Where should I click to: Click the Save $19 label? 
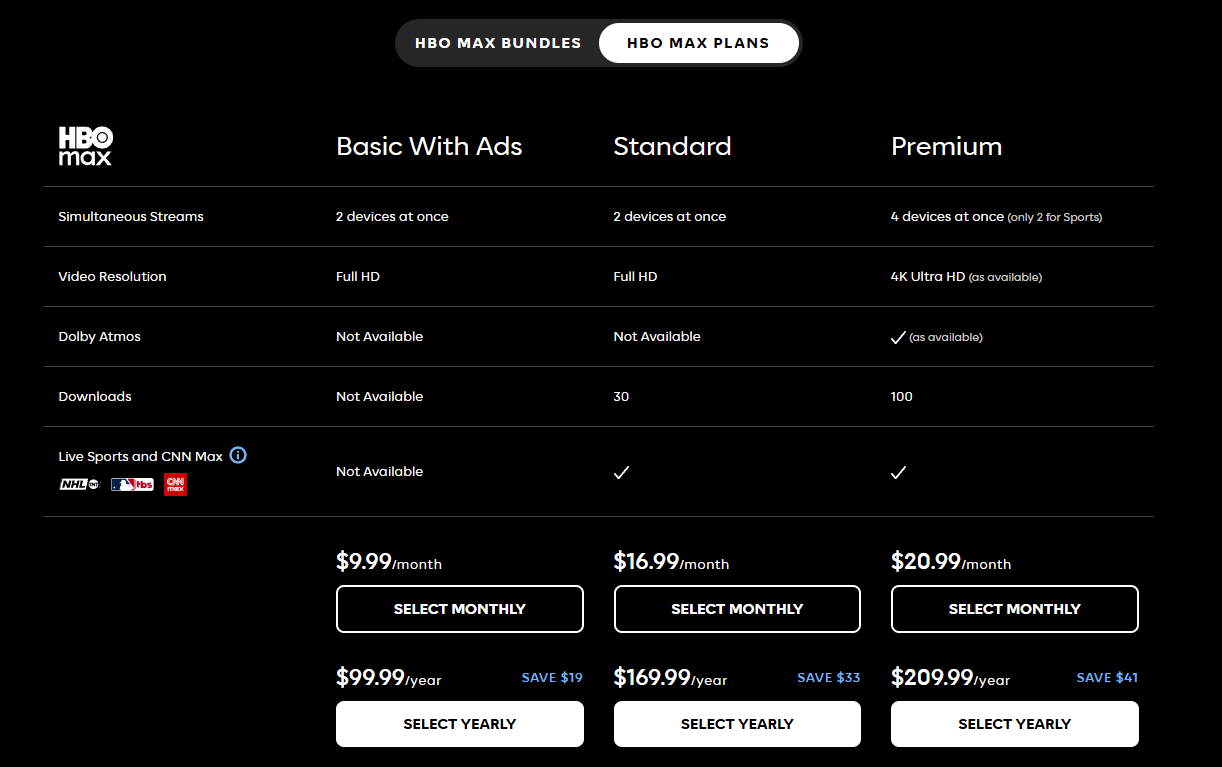click(x=552, y=678)
